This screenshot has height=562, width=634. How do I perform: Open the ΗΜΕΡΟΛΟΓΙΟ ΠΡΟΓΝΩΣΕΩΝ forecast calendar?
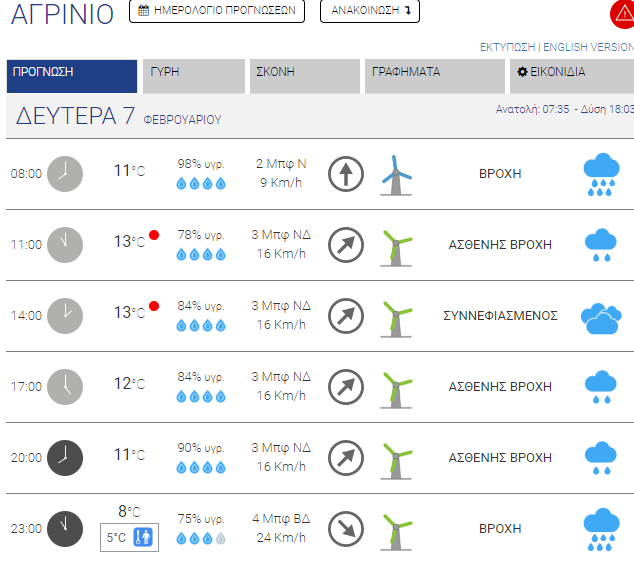coord(217,10)
